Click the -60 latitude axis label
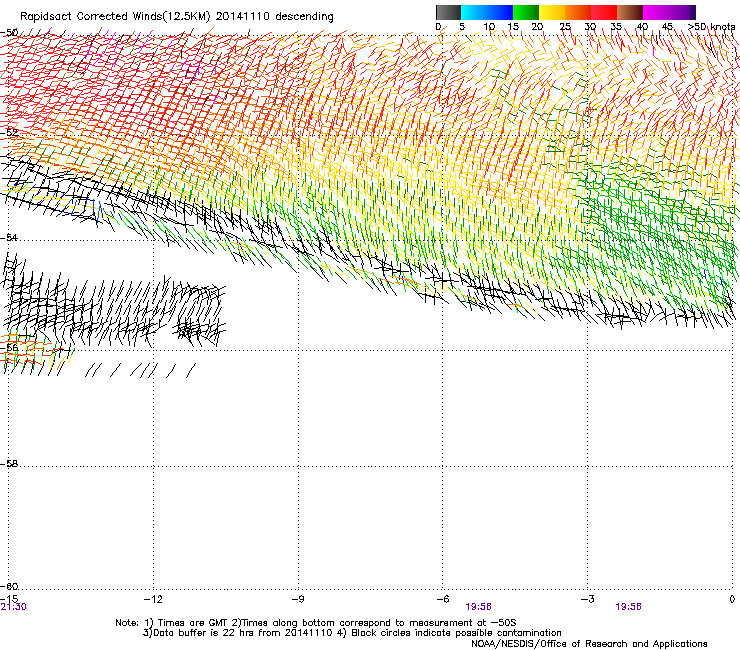The width and height of the screenshot is (740, 650). 9,586
